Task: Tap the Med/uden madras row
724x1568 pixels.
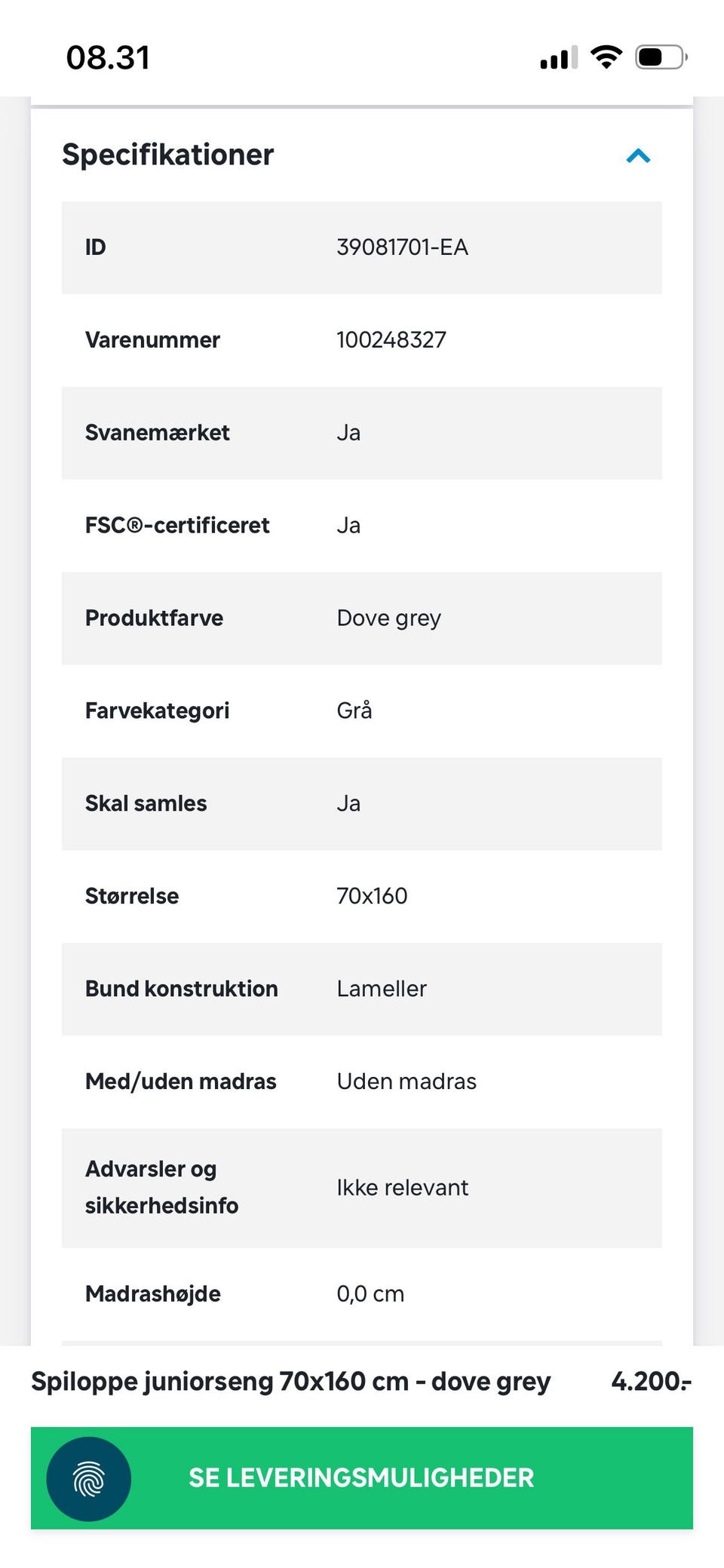Action: coord(361,1082)
